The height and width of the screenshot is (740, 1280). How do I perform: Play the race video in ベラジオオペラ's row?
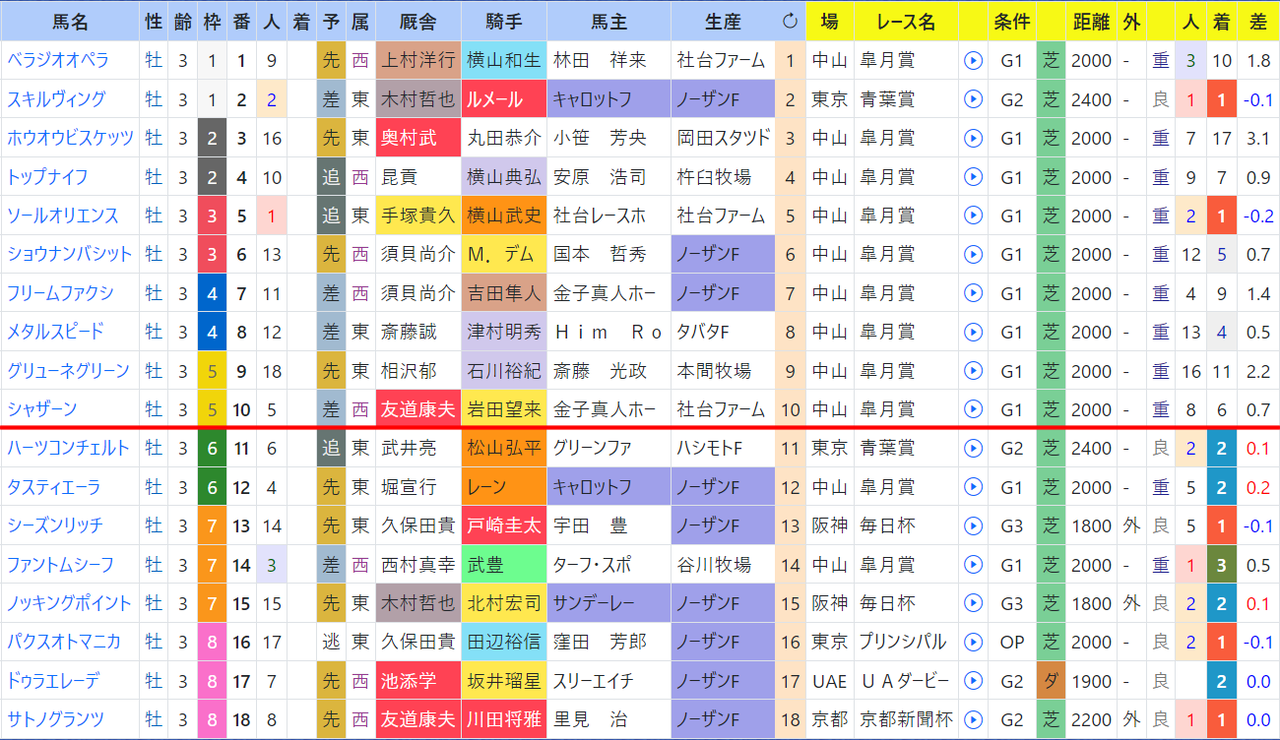pyautogui.click(x=973, y=60)
